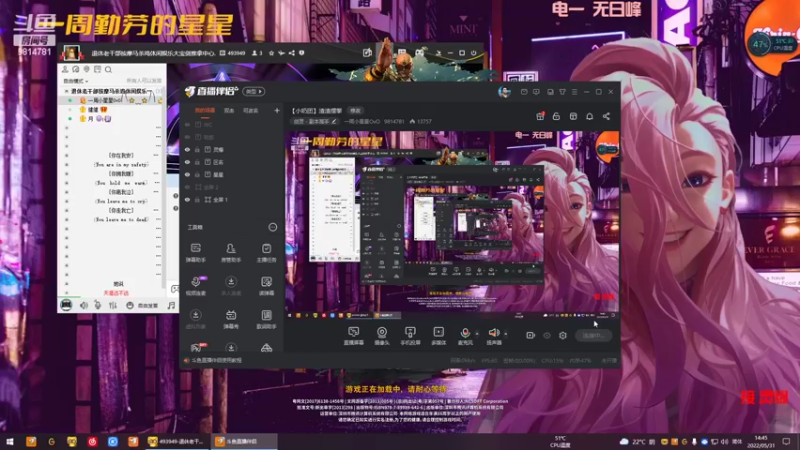
Task: Click the 修改 button next to stream title
Action: click(355, 111)
